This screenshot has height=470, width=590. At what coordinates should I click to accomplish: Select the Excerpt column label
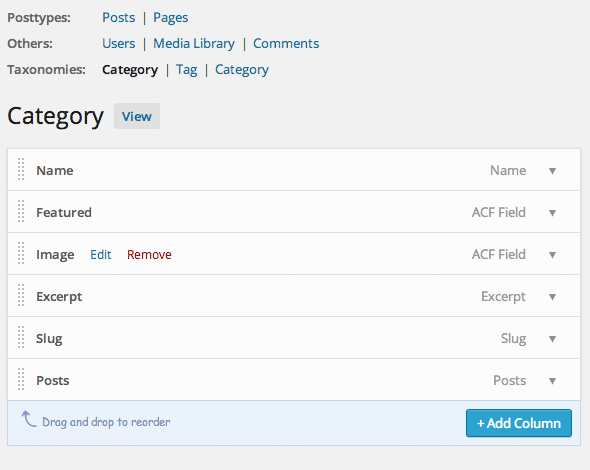pos(59,297)
